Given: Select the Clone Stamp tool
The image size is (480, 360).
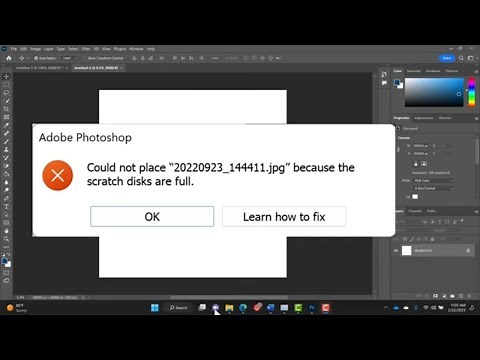Looking at the screenshot, I should click(6, 150).
